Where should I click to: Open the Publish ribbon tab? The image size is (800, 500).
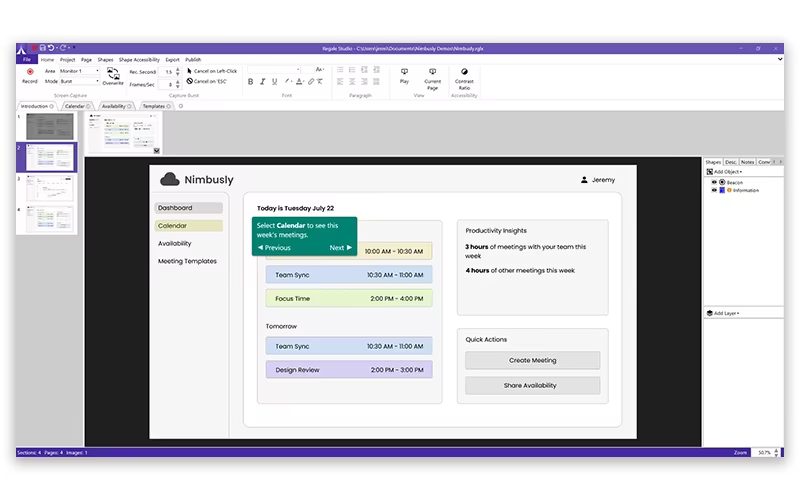[193, 60]
